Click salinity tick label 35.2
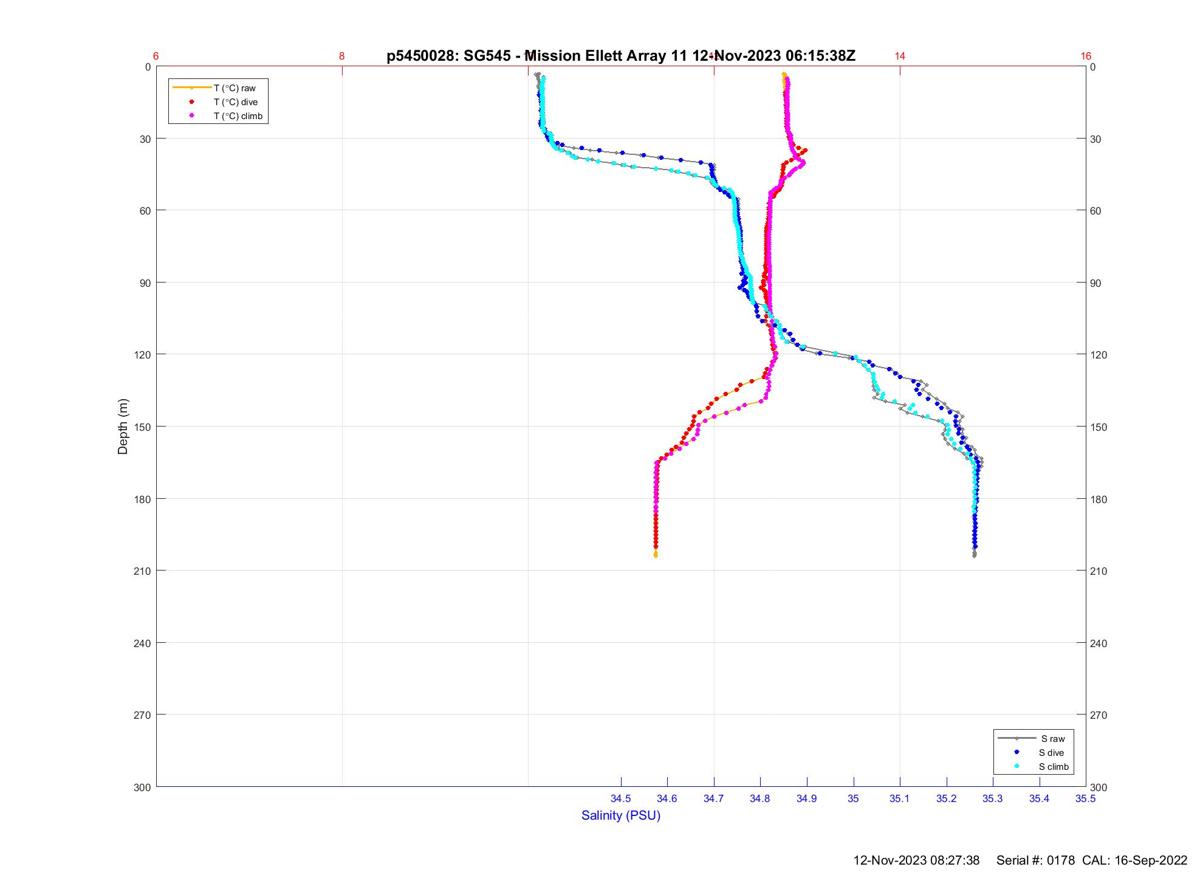The image size is (1200, 885). pyautogui.click(x=946, y=798)
